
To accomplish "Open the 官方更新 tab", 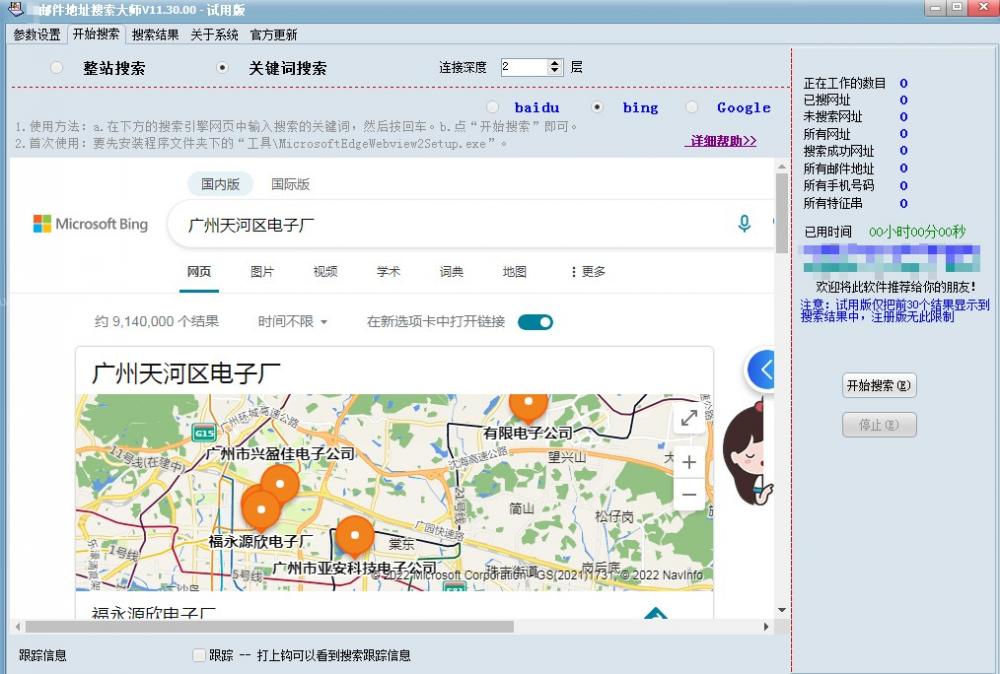I will click(x=274, y=34).
